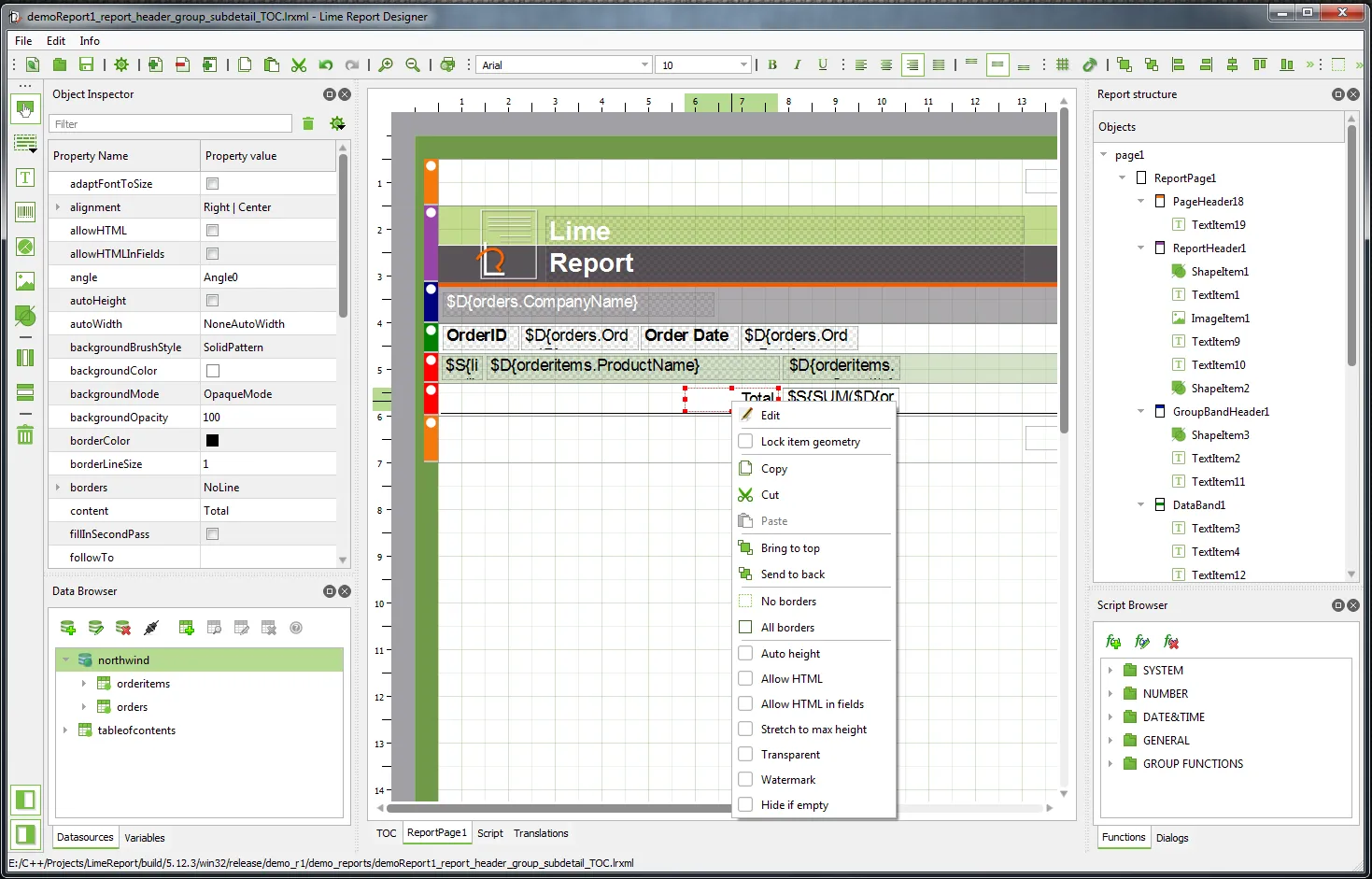Screen dimensions: 1372x879
Task: Open the report settings gear icon
Action: click(x=120, y=64)
